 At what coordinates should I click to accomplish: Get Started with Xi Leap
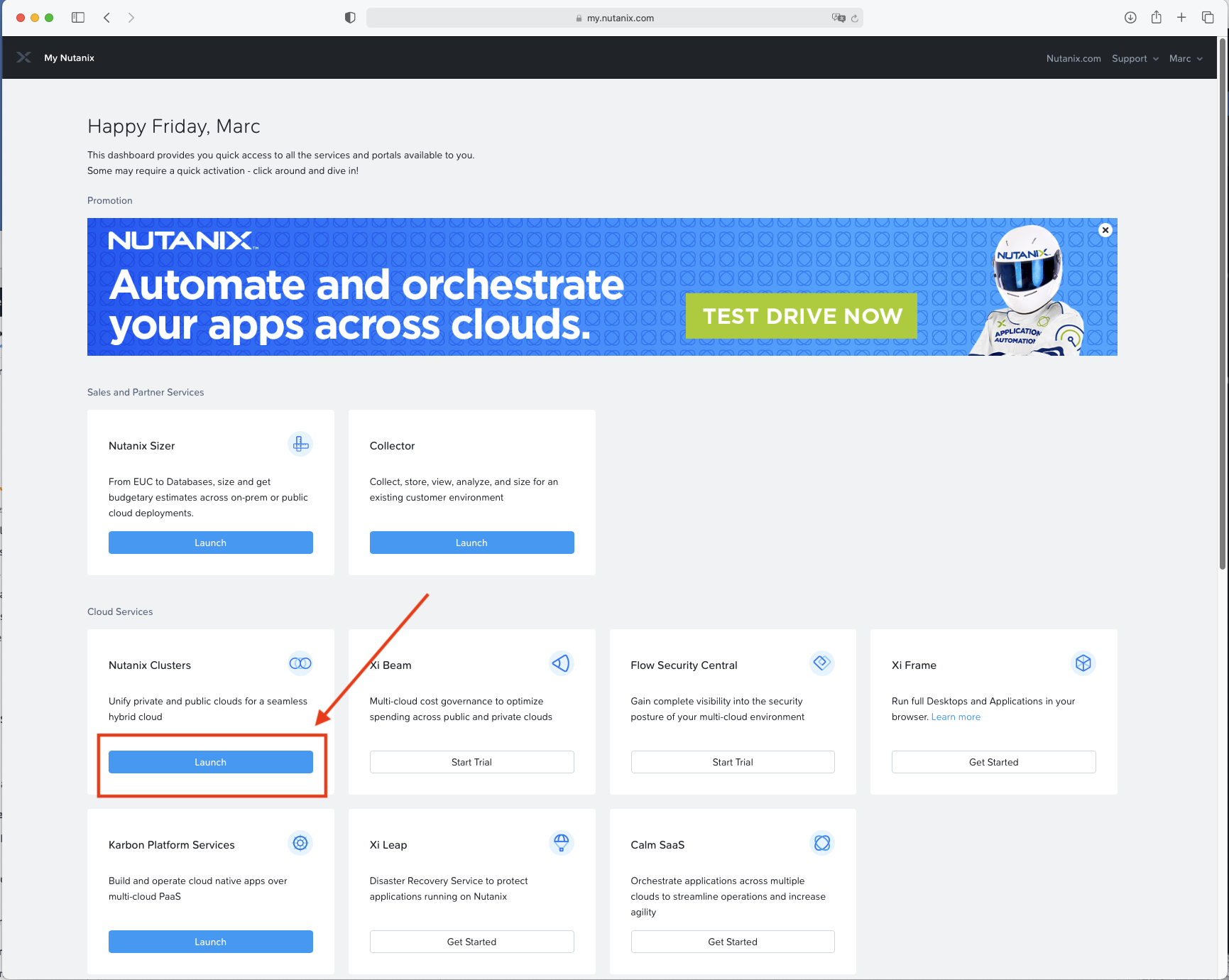[x=472, y=942]
